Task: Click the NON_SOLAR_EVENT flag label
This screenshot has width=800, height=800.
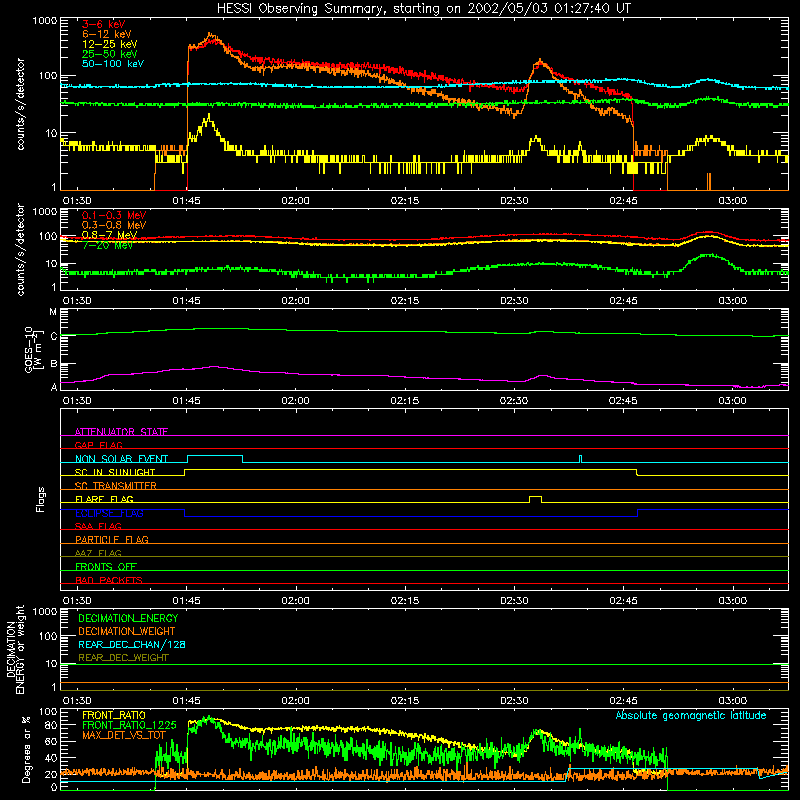Action: (x=121, y=459)
